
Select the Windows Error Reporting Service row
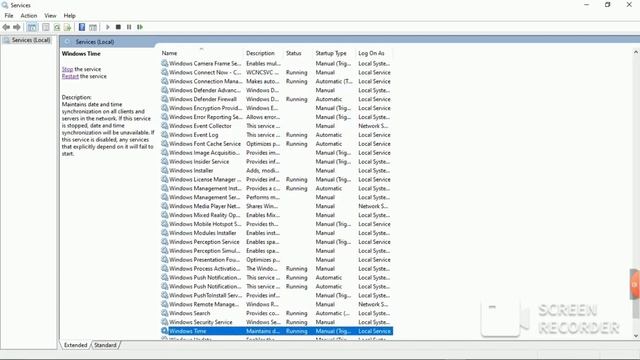276,117
